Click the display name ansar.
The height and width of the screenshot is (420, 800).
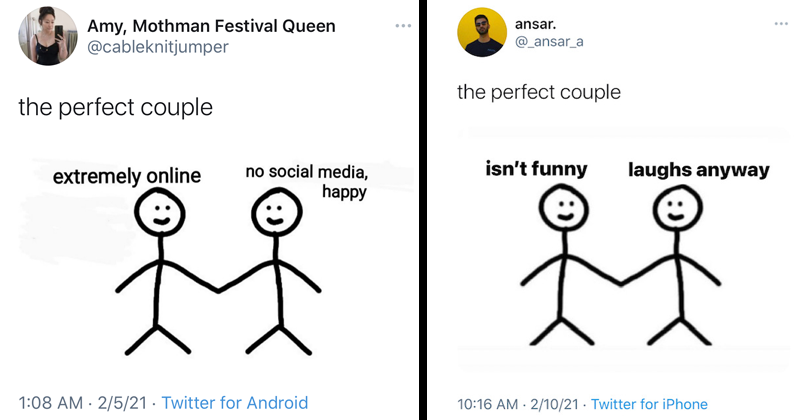tap(538, 23)
